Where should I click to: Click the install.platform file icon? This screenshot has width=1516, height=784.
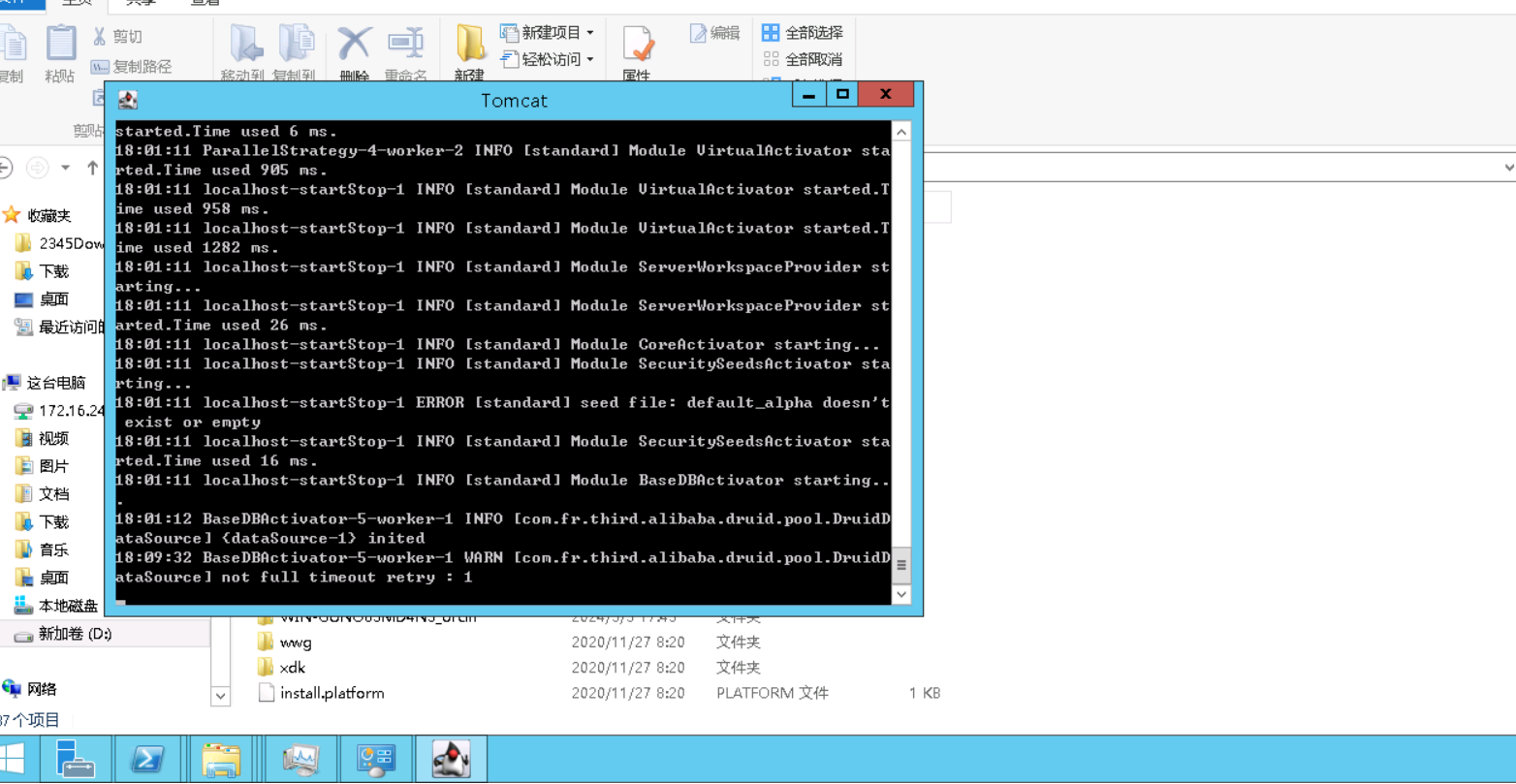click(x=267, y=693)
